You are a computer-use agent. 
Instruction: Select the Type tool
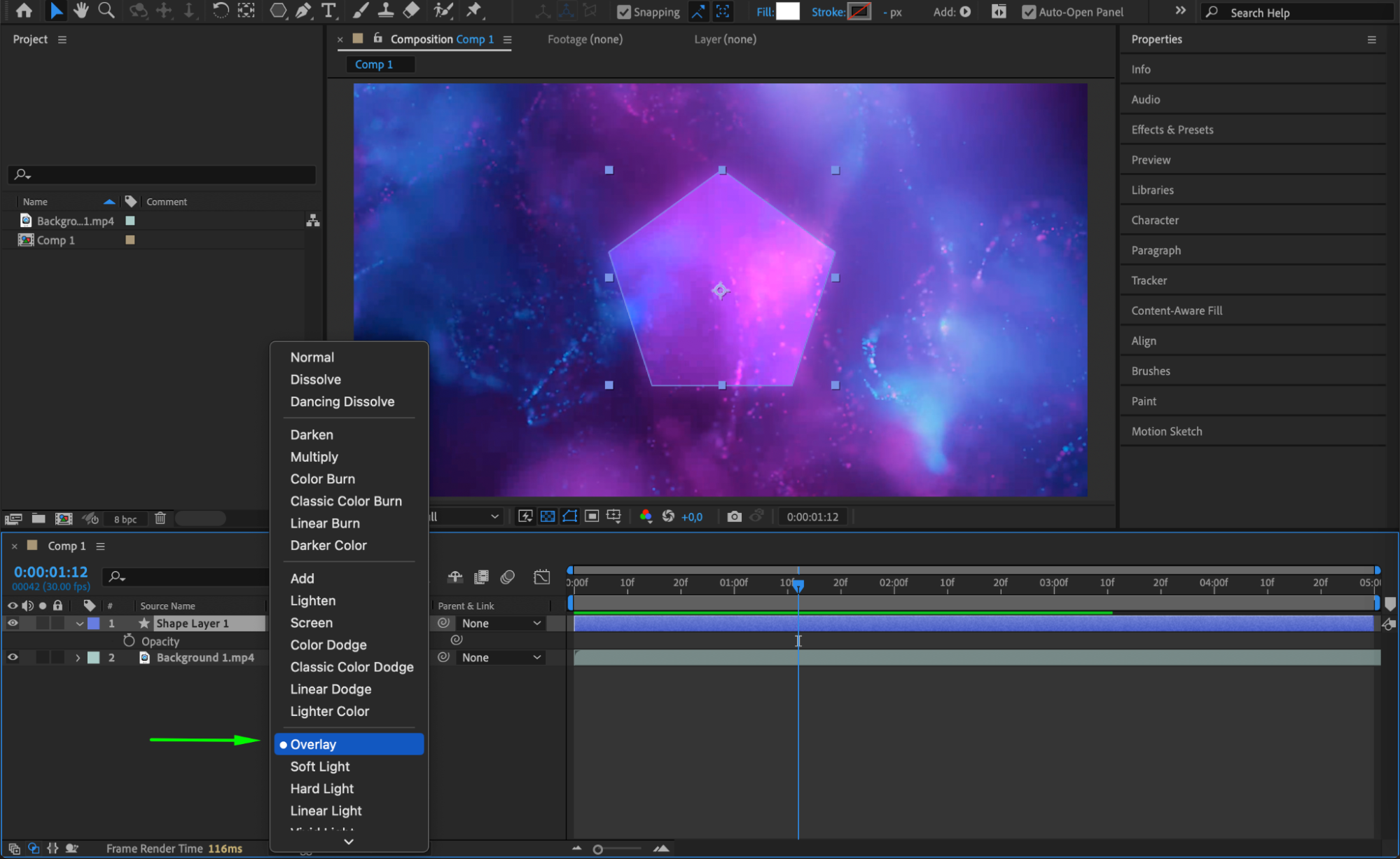click(x=328, y=11)
